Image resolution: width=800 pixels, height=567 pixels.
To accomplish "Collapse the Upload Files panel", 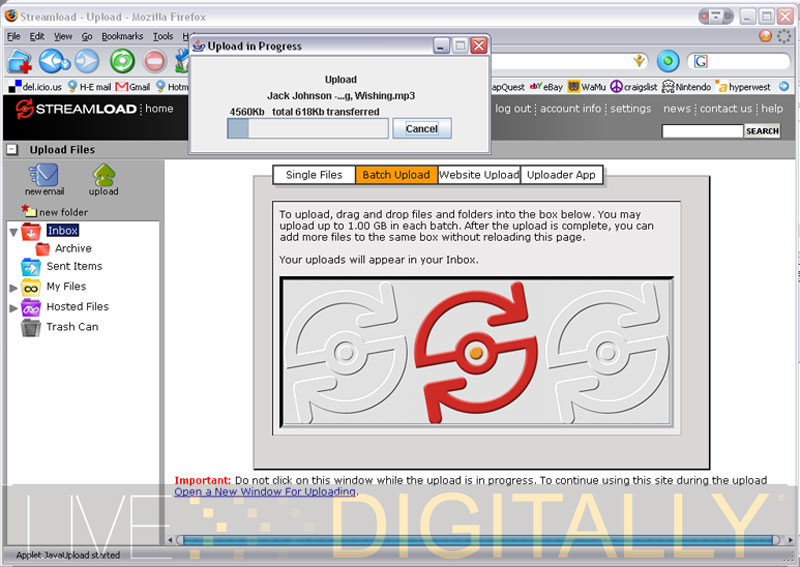I will (x=12, y=150).
